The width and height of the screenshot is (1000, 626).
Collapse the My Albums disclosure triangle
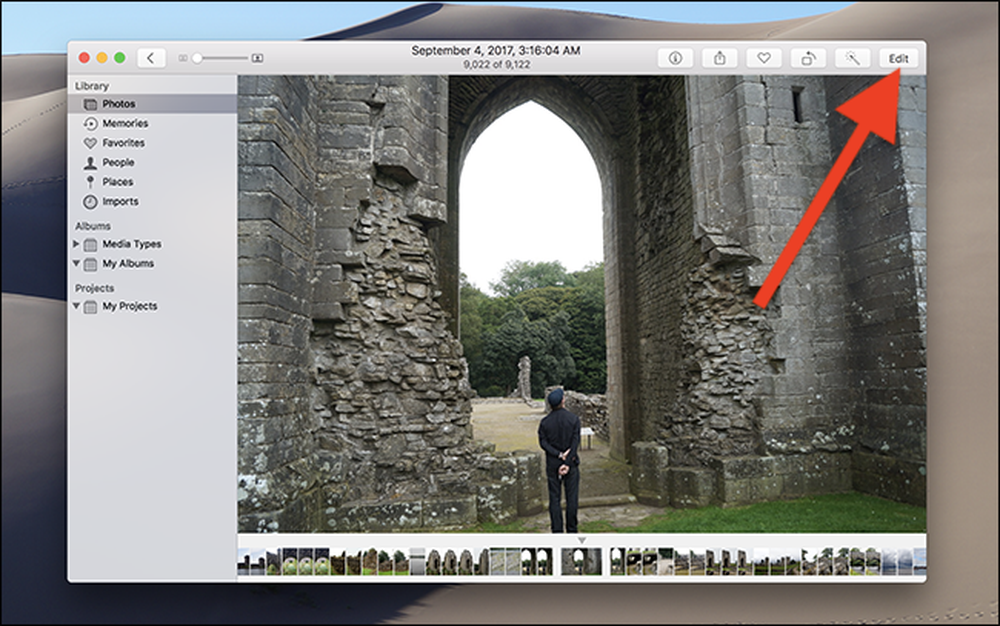(76, 263)
